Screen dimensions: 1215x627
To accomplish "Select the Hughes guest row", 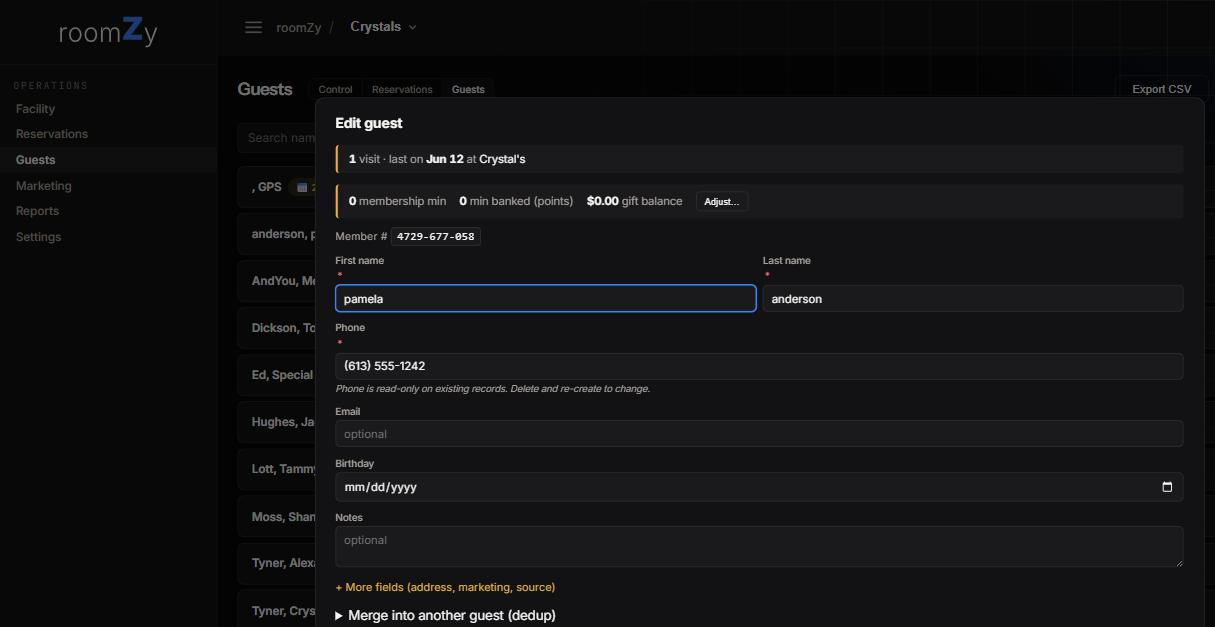I will pyautogui.click(x=277, y=422).
